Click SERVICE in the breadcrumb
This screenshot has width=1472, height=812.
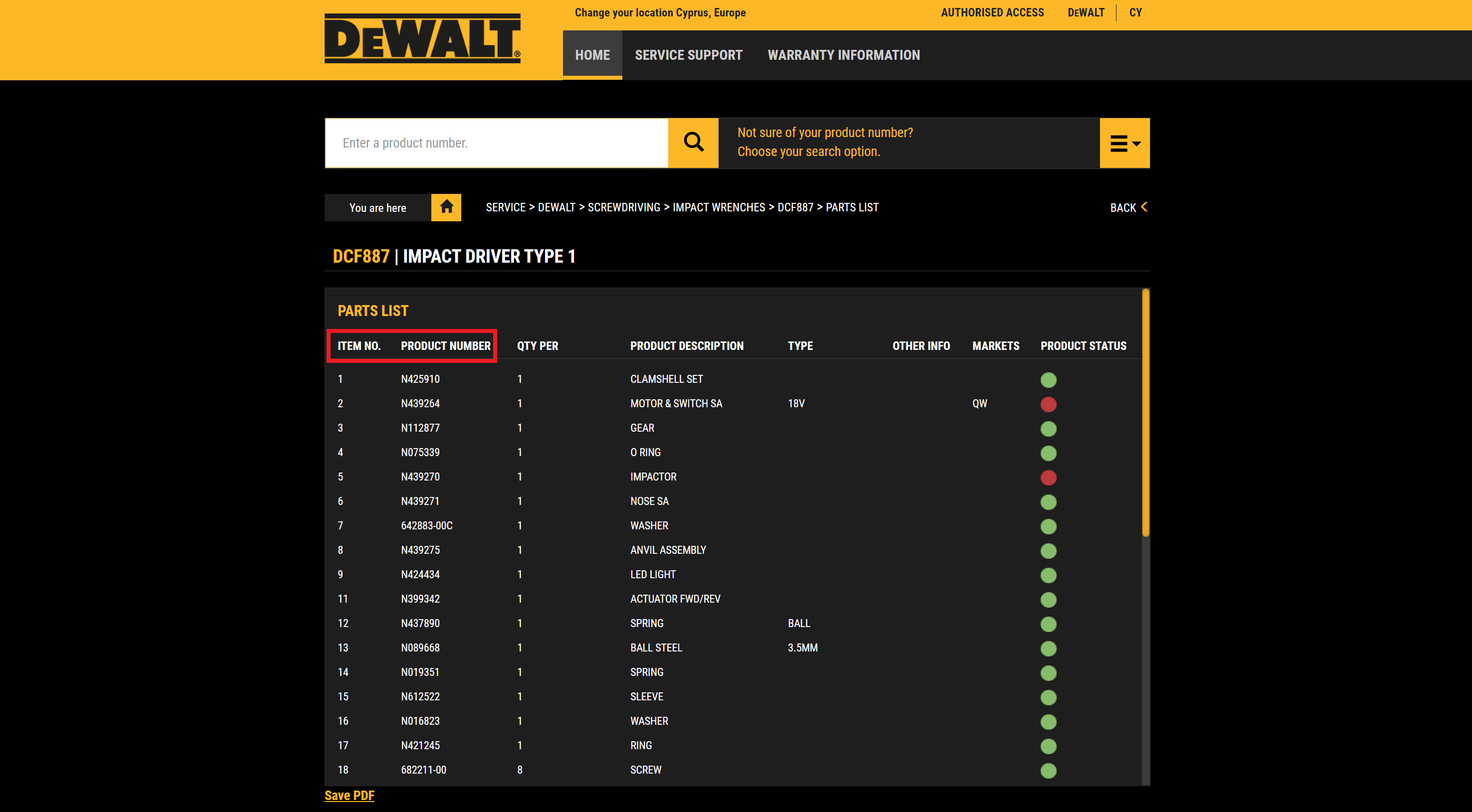click(505, 207)
